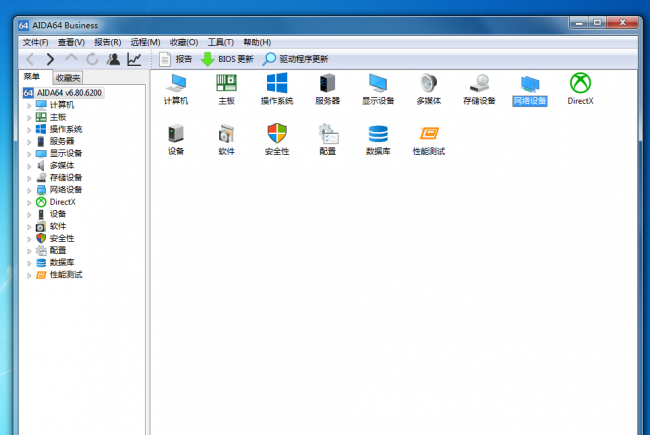Click the 驱动程序更新 toolbar button

(x=296, y=59)
